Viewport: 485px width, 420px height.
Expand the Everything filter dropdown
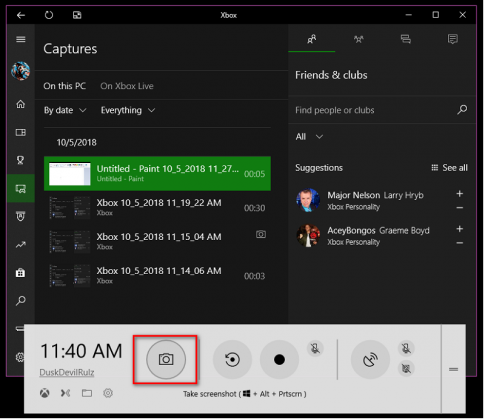[128, 110]
